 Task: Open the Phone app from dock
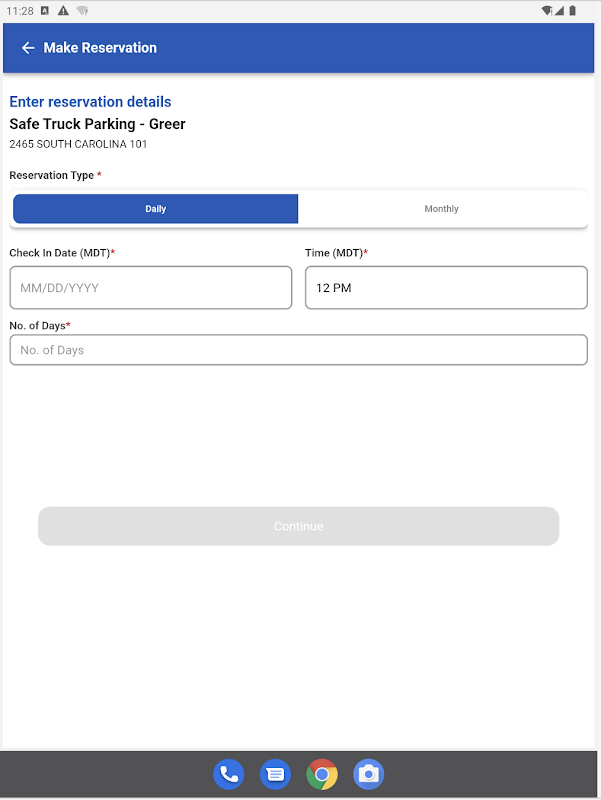point(228,773)
